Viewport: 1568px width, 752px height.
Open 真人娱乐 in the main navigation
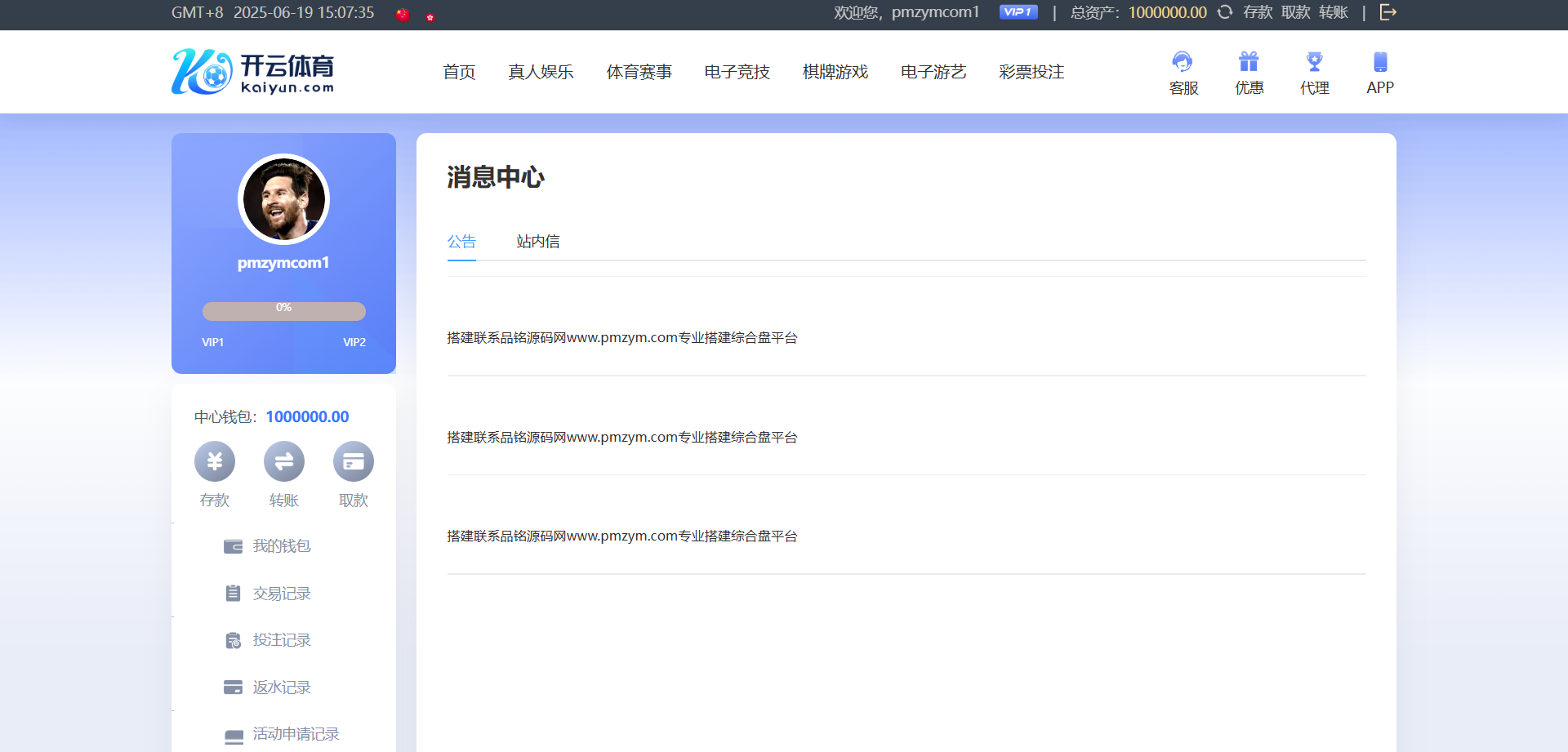[541, 73]
